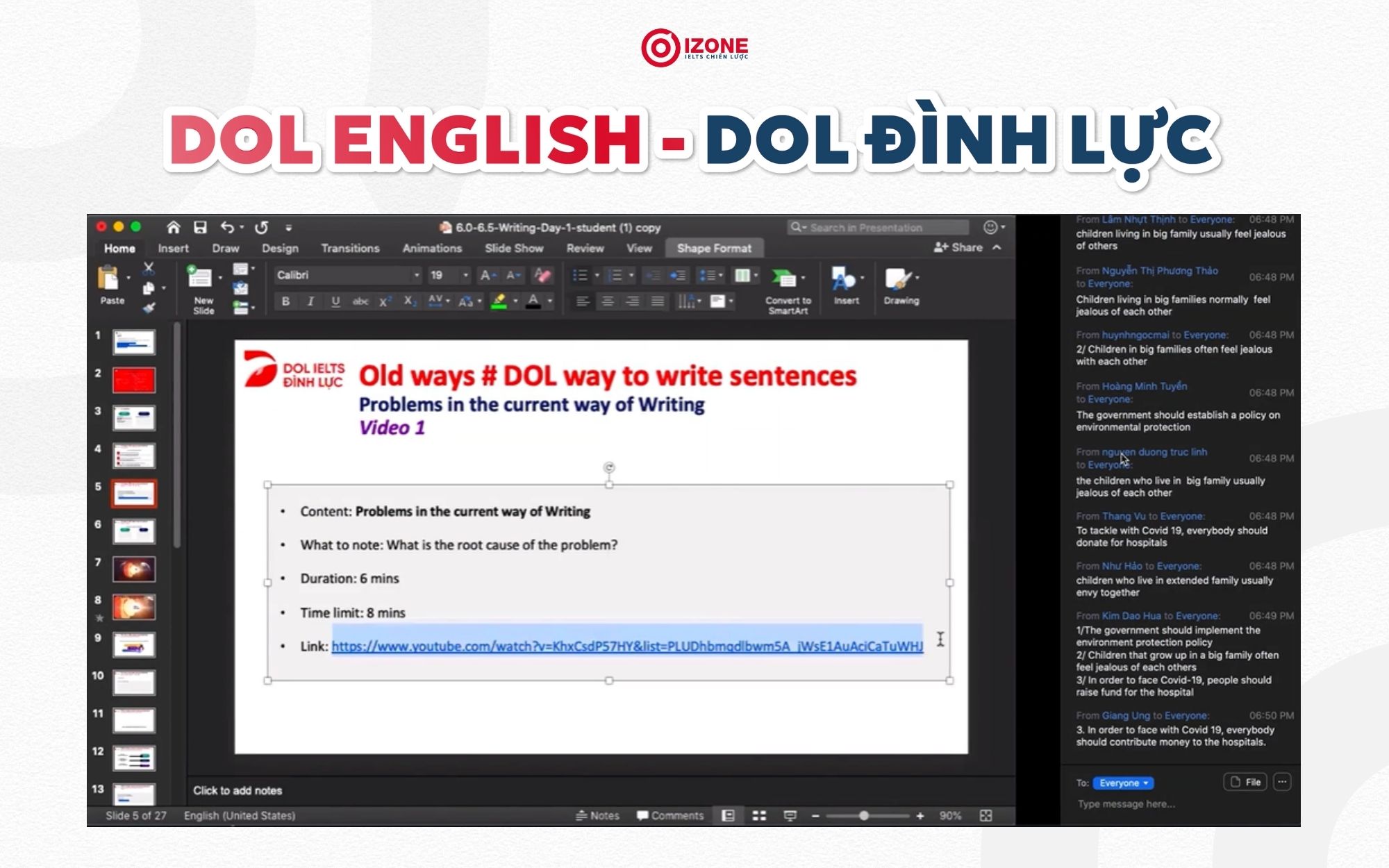Switch to Slide Sorter view icon

[x=759, y=815]
